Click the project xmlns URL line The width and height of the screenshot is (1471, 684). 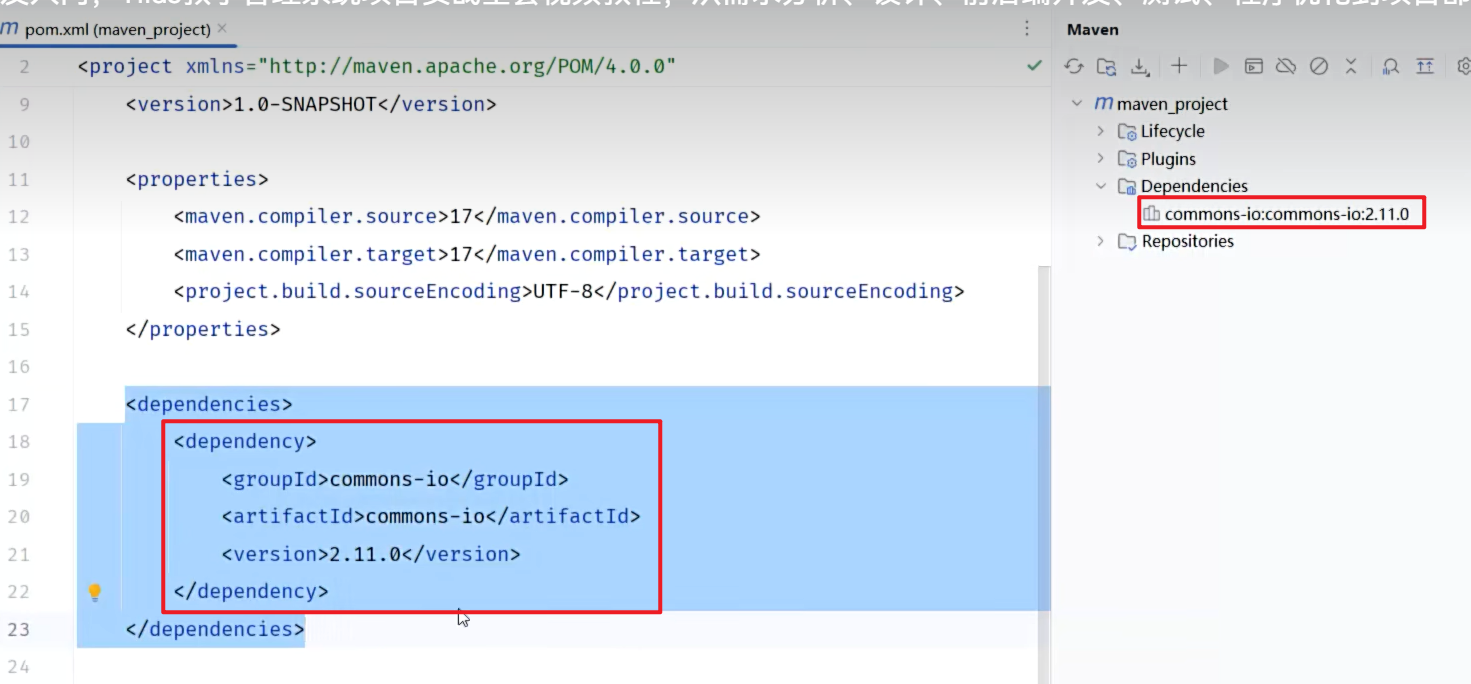point(377,67)
